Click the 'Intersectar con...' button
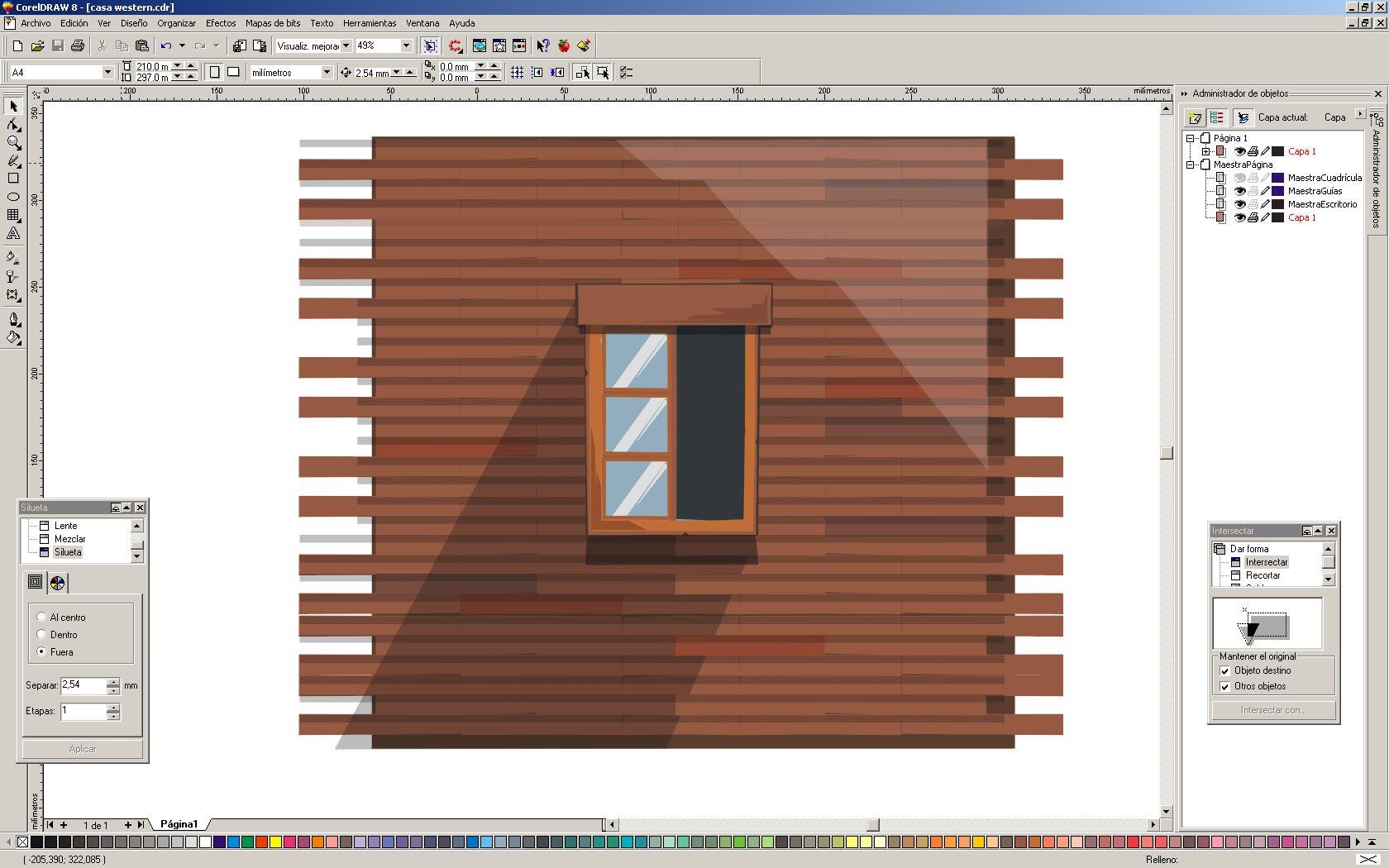The image size is (1389, 868). tap(1272, 710)
